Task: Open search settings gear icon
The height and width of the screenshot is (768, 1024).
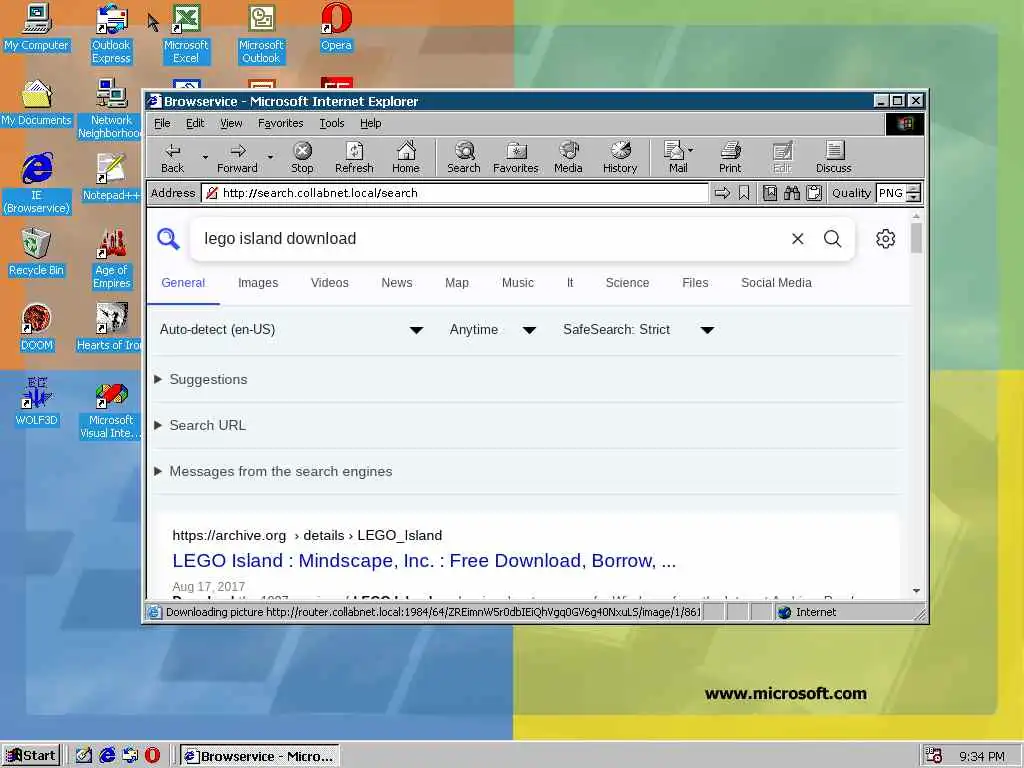Action: point(886,238)
